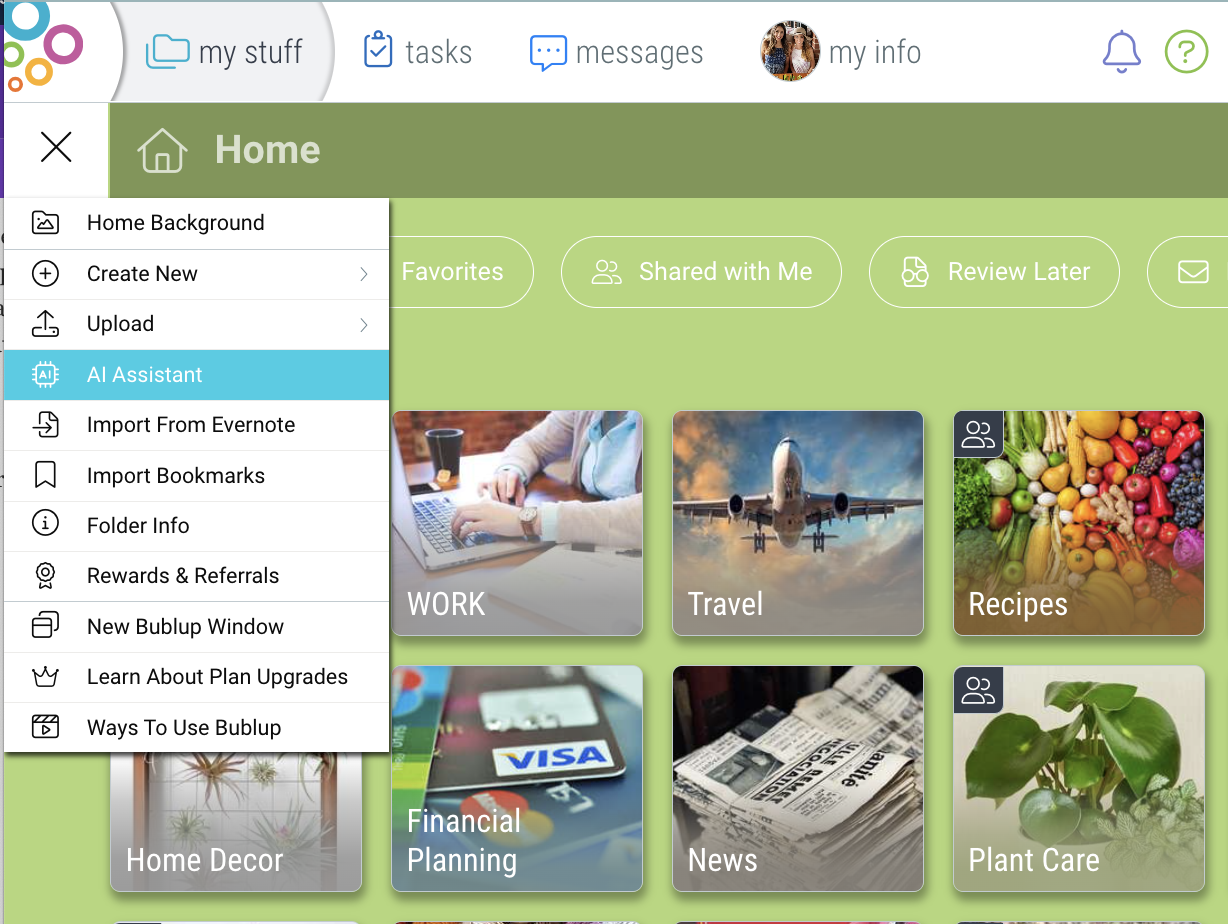The image size is (1228, 924).
Task: Open the notifications bell icon
Action: pos(1121,52)
